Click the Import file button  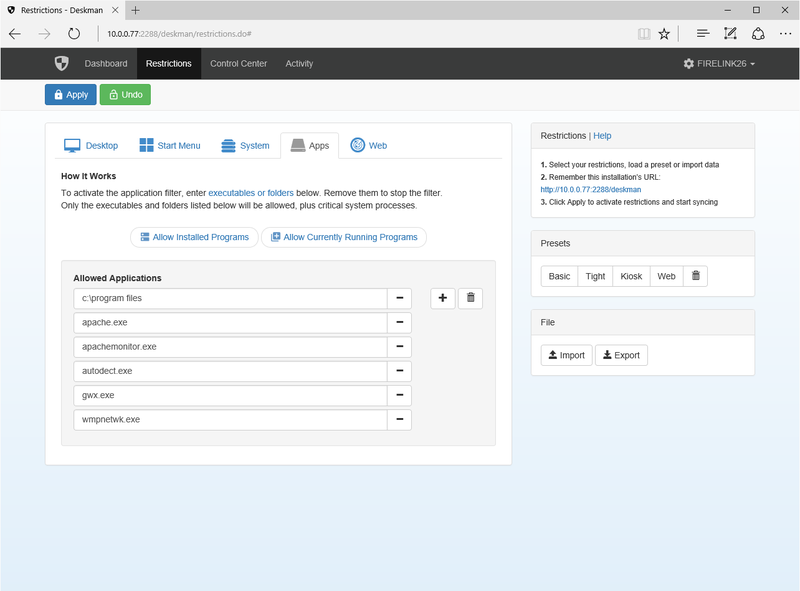coord(566,355)
